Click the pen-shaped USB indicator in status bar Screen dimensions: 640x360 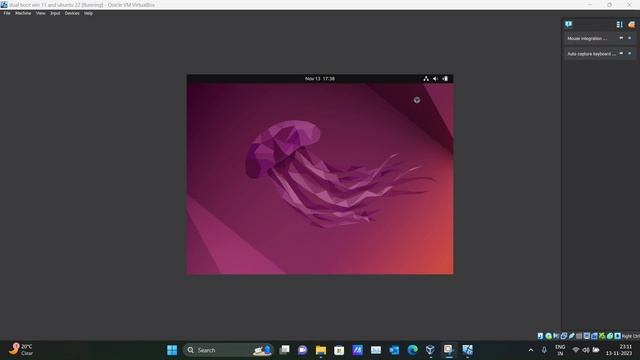pos(571,336)
